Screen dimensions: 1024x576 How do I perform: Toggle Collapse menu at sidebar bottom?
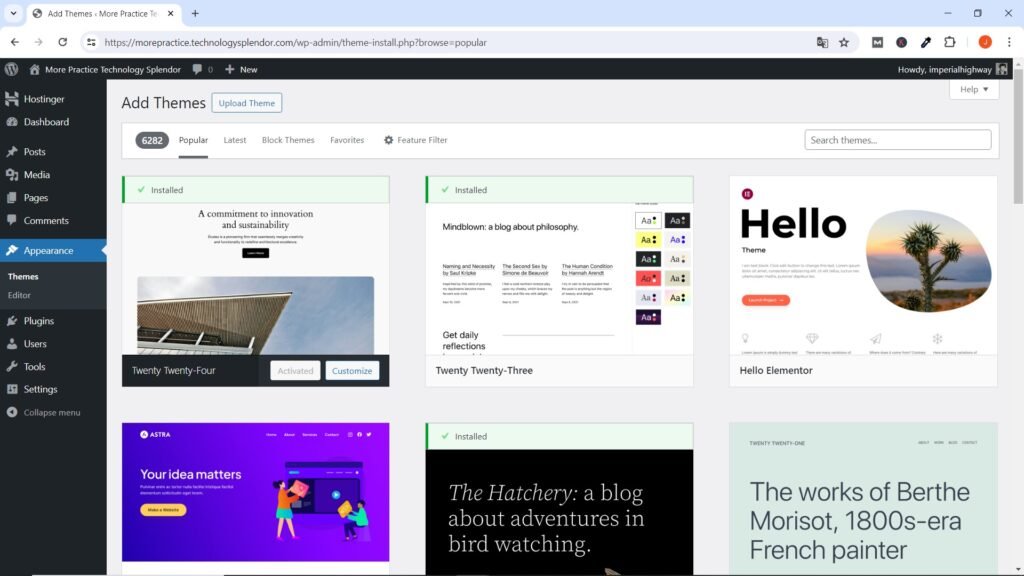click(x=13, y=412)
